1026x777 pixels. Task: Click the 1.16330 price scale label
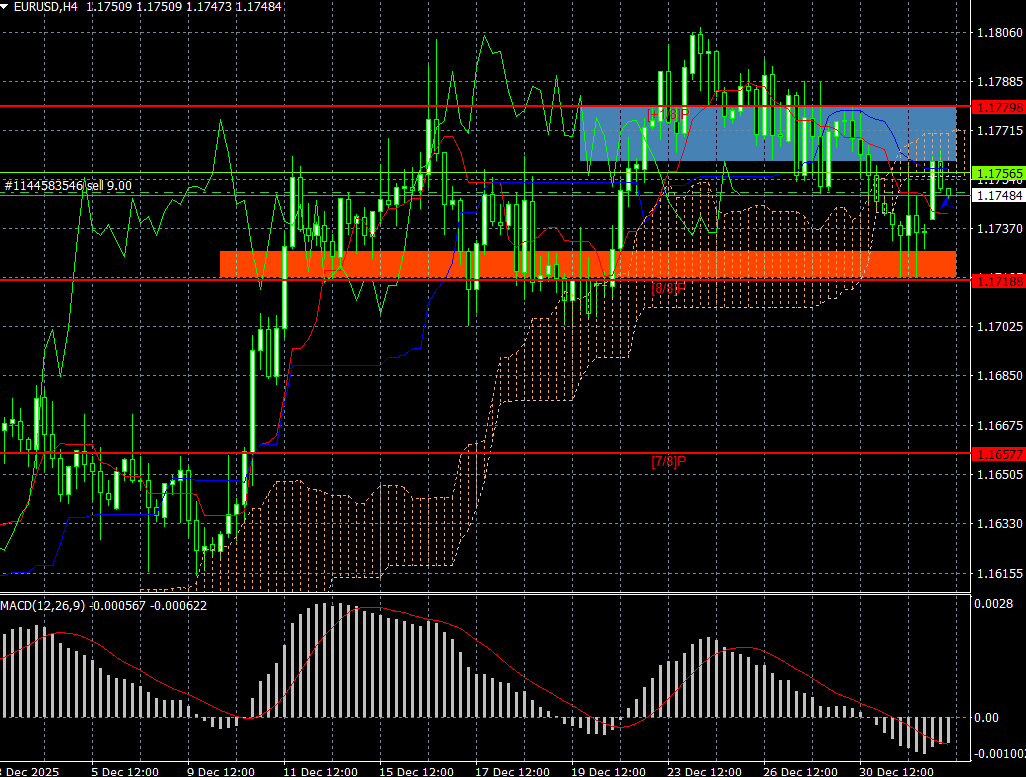pyautogui.click(x=999, y=524)
